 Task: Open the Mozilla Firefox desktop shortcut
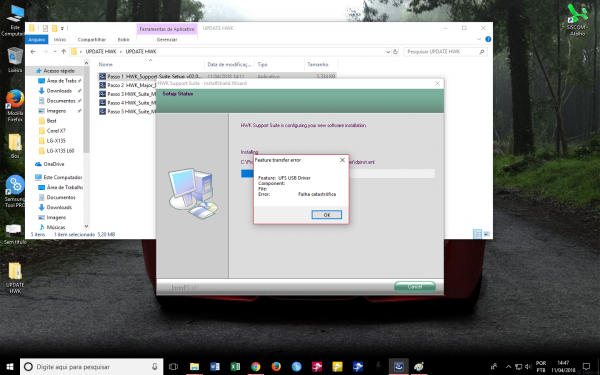(x=15, y=106)
